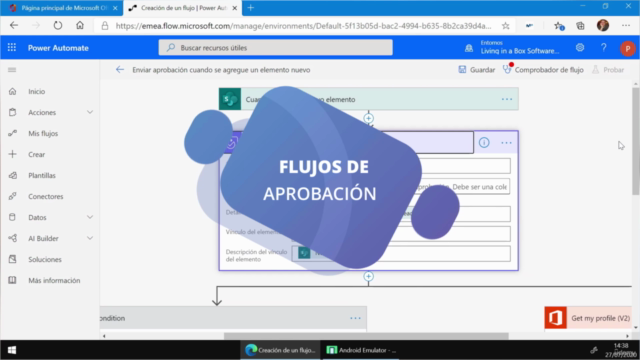This screenshot has width=640, height=360.
Task: Open Condition step more options menu
Action: click(355, 318)
